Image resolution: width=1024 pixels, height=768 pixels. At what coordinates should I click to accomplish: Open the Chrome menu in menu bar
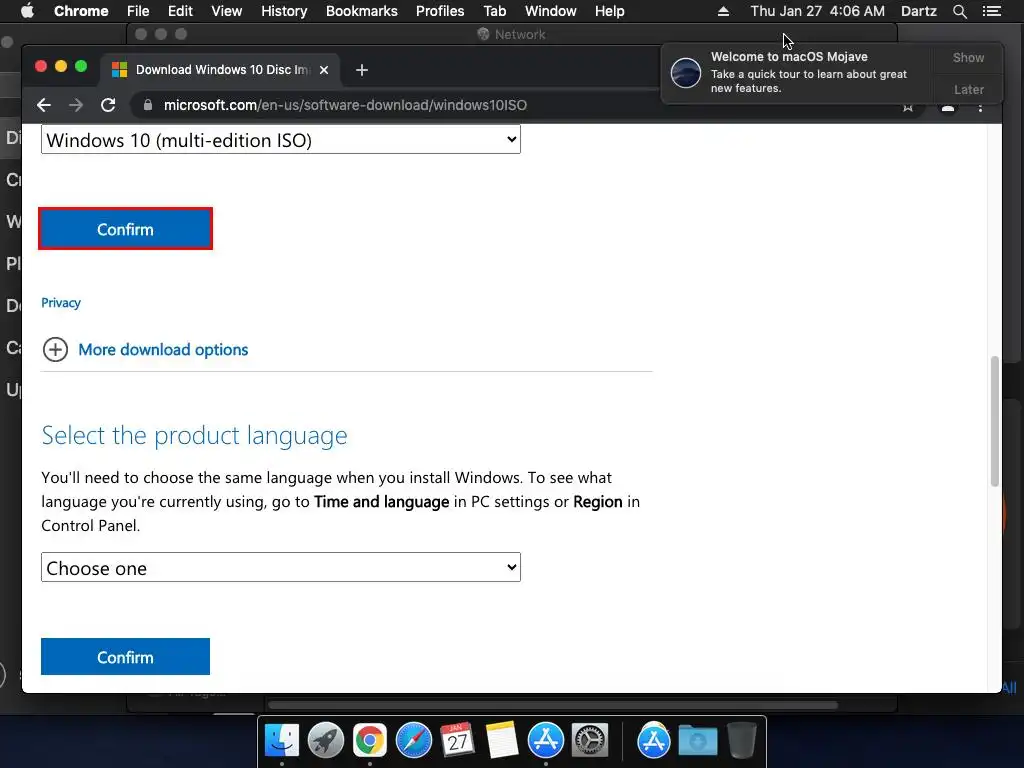pyautogui.click(x=81, y=11)
